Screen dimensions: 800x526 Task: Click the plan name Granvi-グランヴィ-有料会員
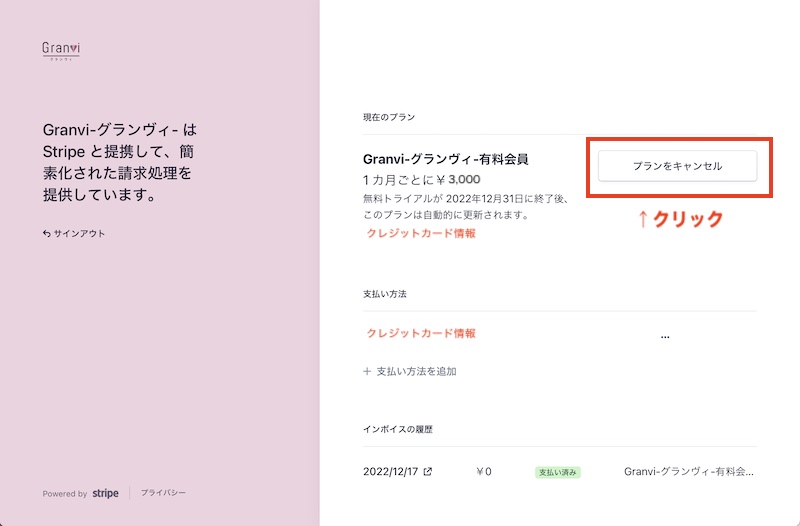point(445,159)
